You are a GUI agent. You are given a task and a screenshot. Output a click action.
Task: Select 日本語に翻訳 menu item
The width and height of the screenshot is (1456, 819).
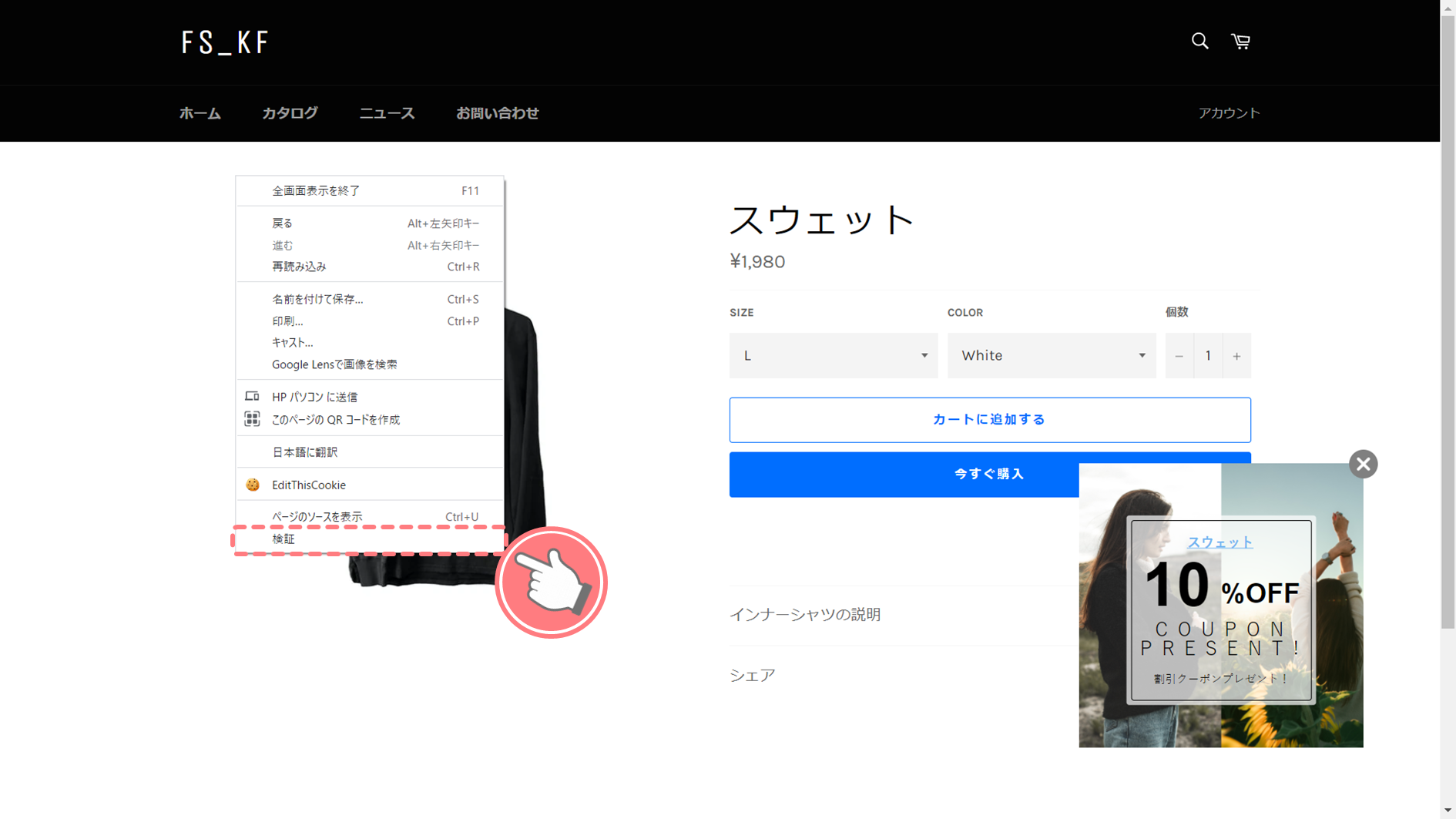point(370,452)
